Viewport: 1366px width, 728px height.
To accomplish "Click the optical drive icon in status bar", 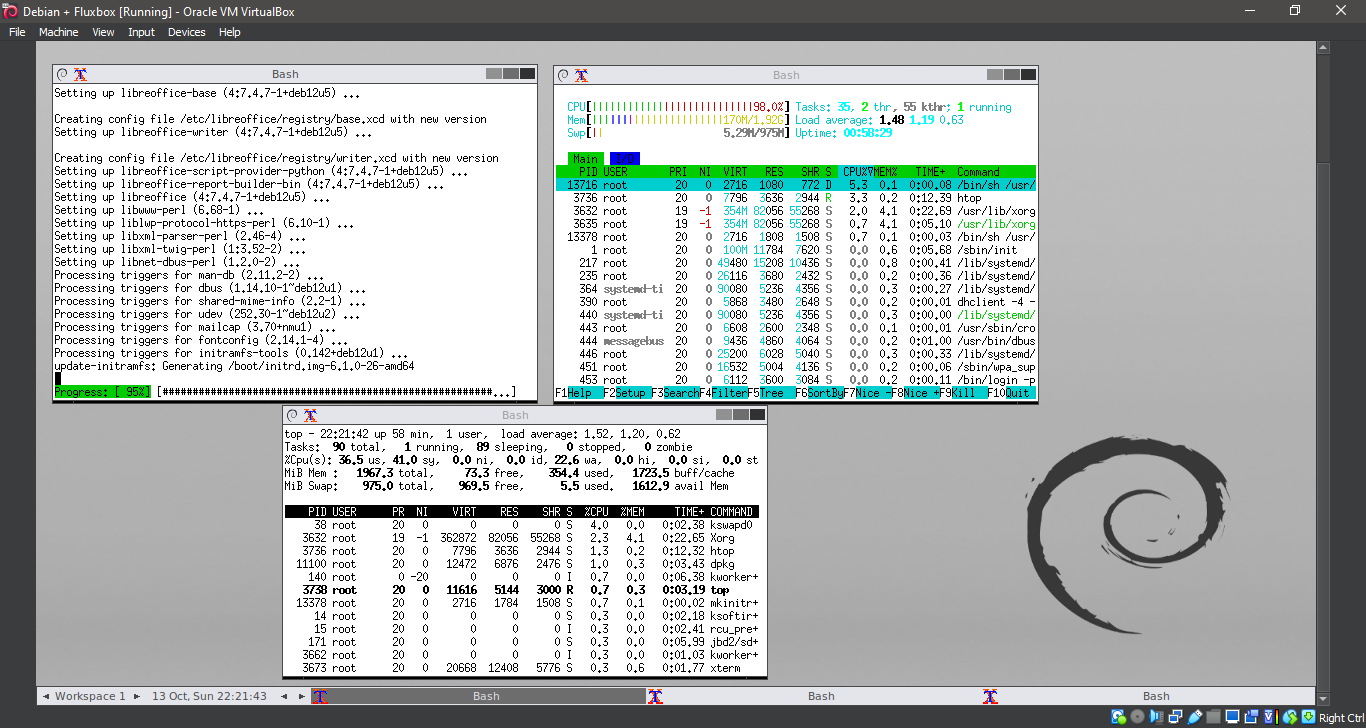I will tap(1138, 717).
